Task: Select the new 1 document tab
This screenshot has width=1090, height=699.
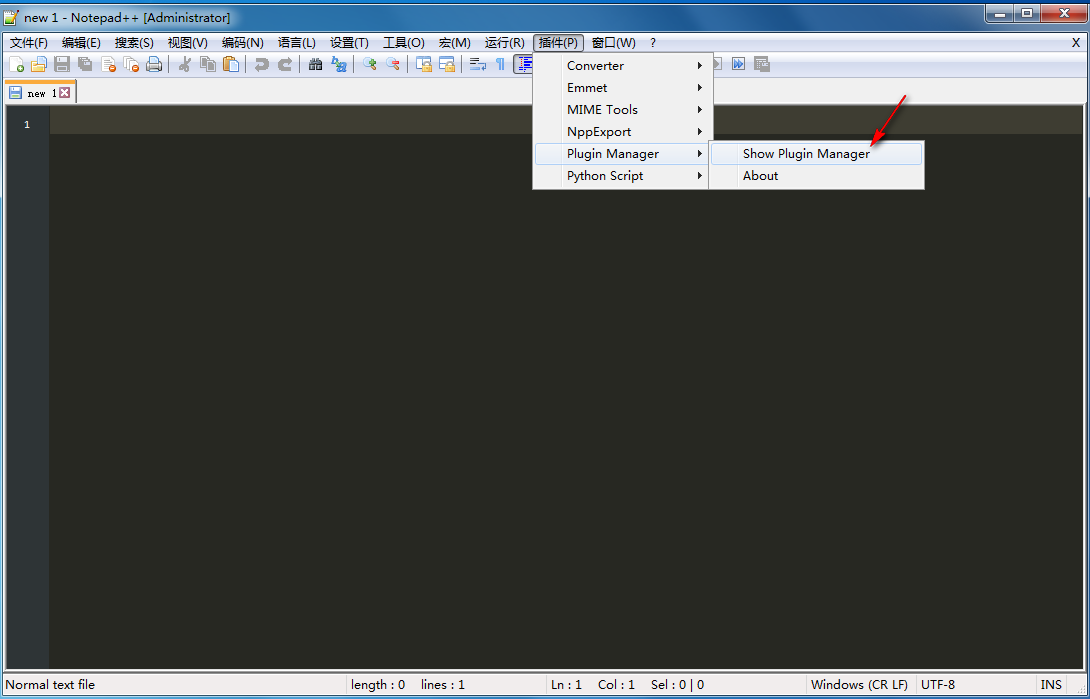Action: point(40,92)
